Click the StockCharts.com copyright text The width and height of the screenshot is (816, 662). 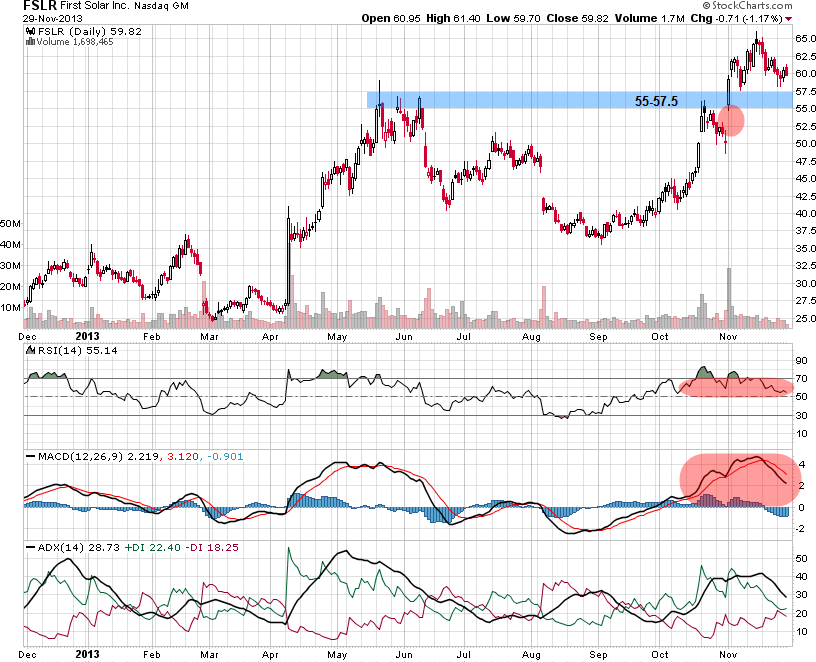tap(747, 6)
